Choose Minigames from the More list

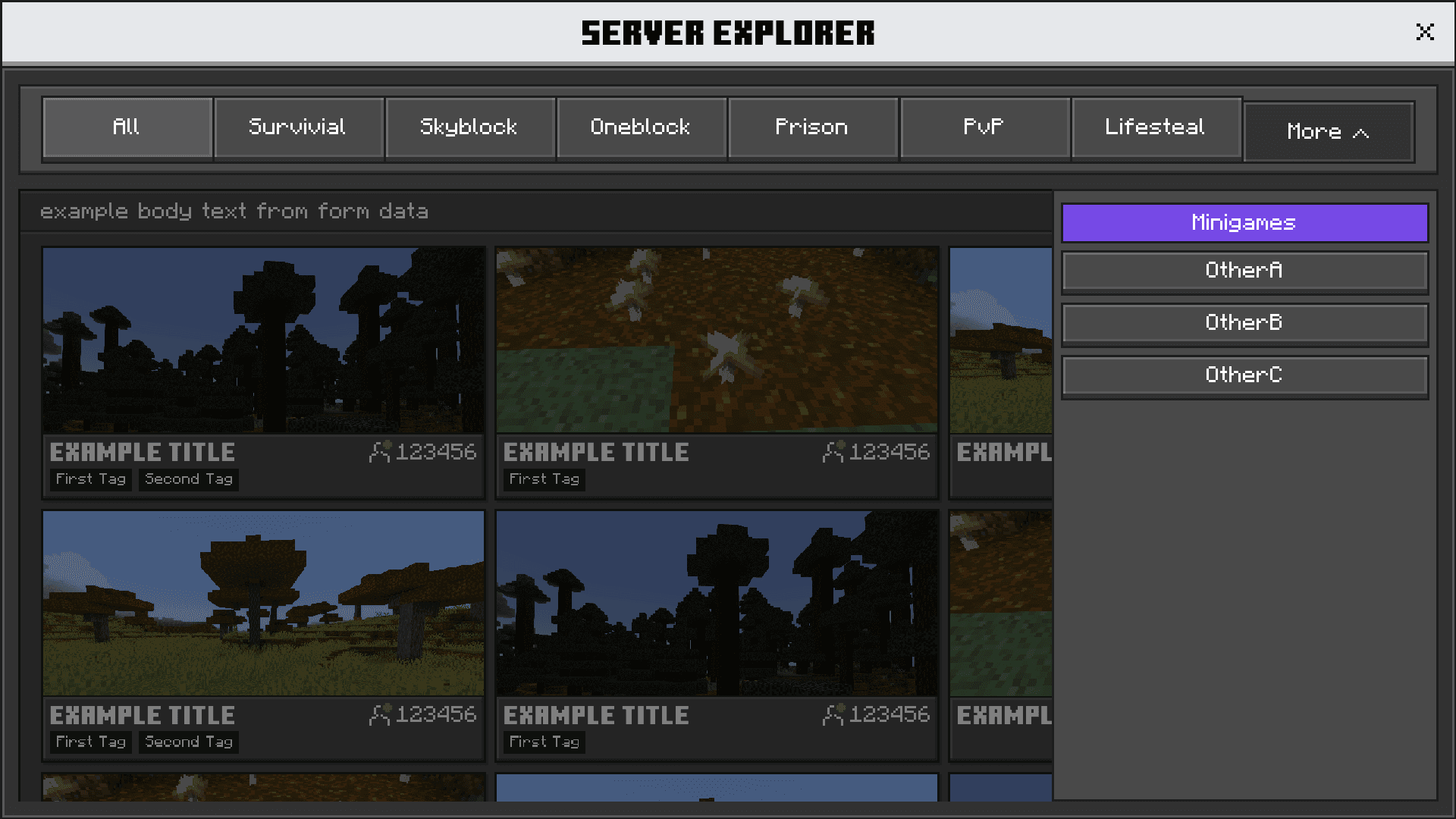coord(1244,223)
